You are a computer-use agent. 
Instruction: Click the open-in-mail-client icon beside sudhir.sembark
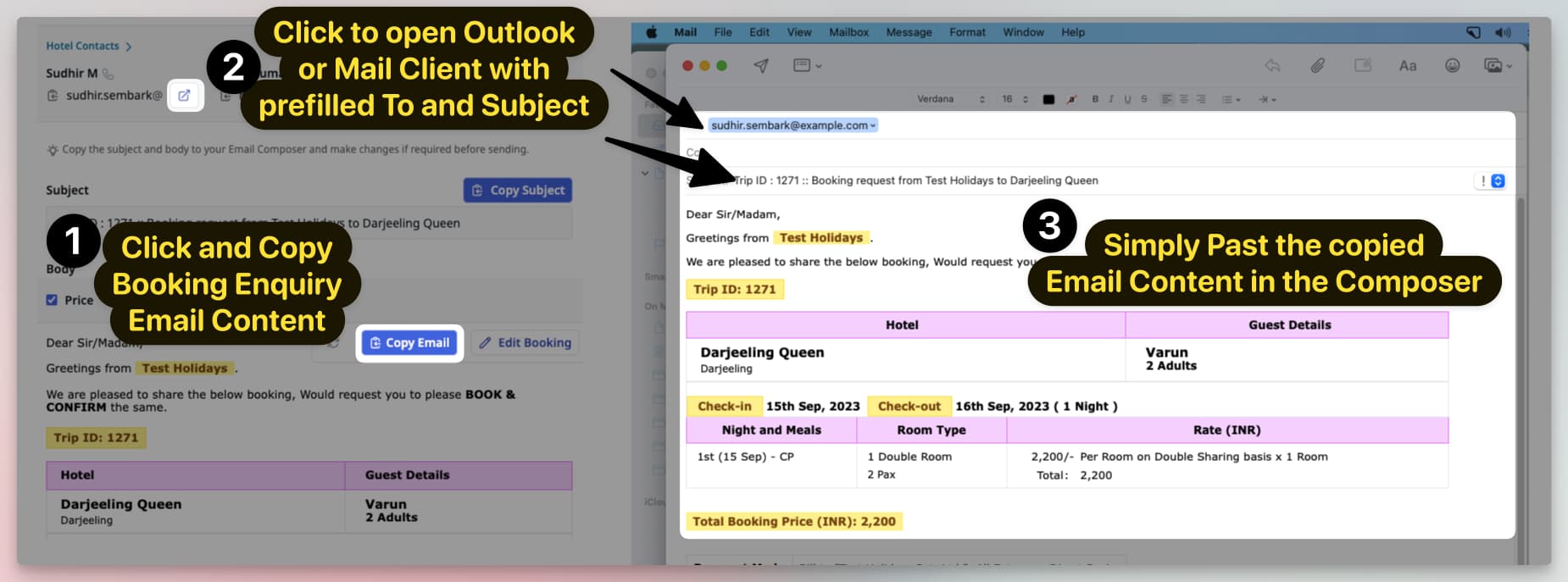pos(184,96)
